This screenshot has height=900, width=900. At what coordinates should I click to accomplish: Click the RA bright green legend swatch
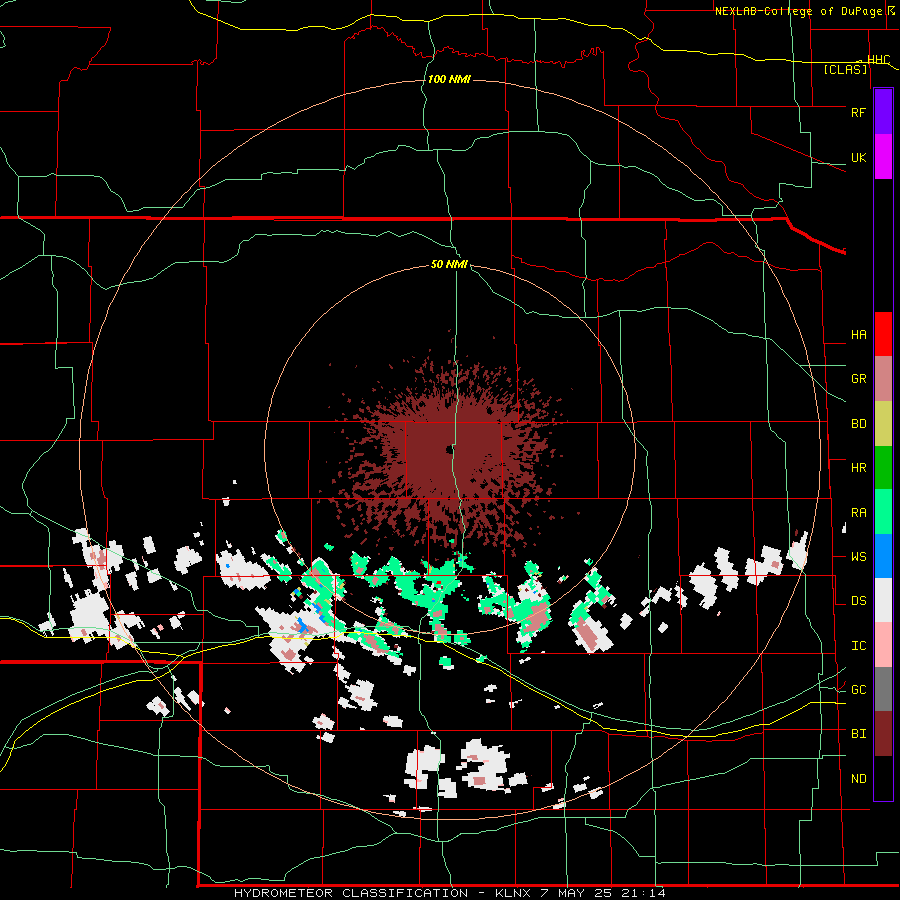883,512
